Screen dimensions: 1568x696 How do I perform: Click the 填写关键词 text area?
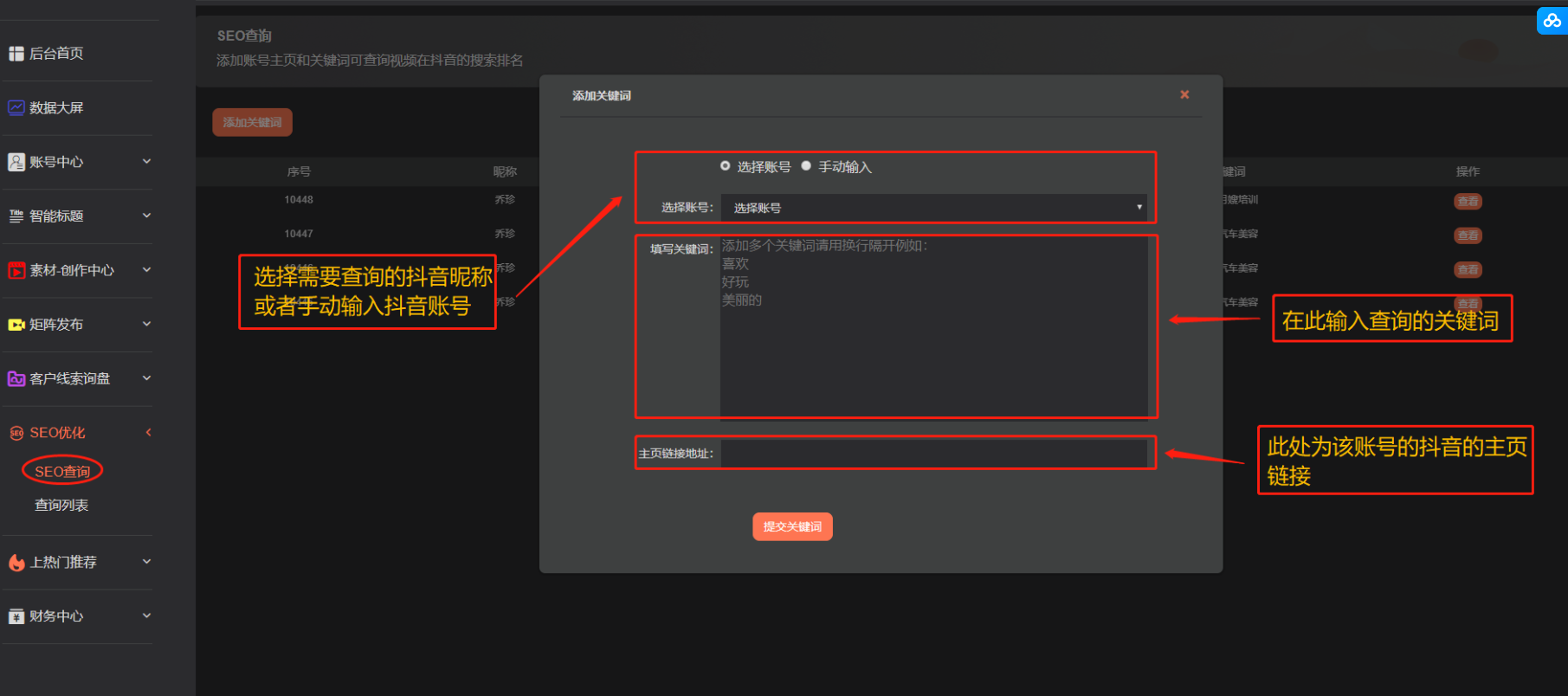click(934, 327)
